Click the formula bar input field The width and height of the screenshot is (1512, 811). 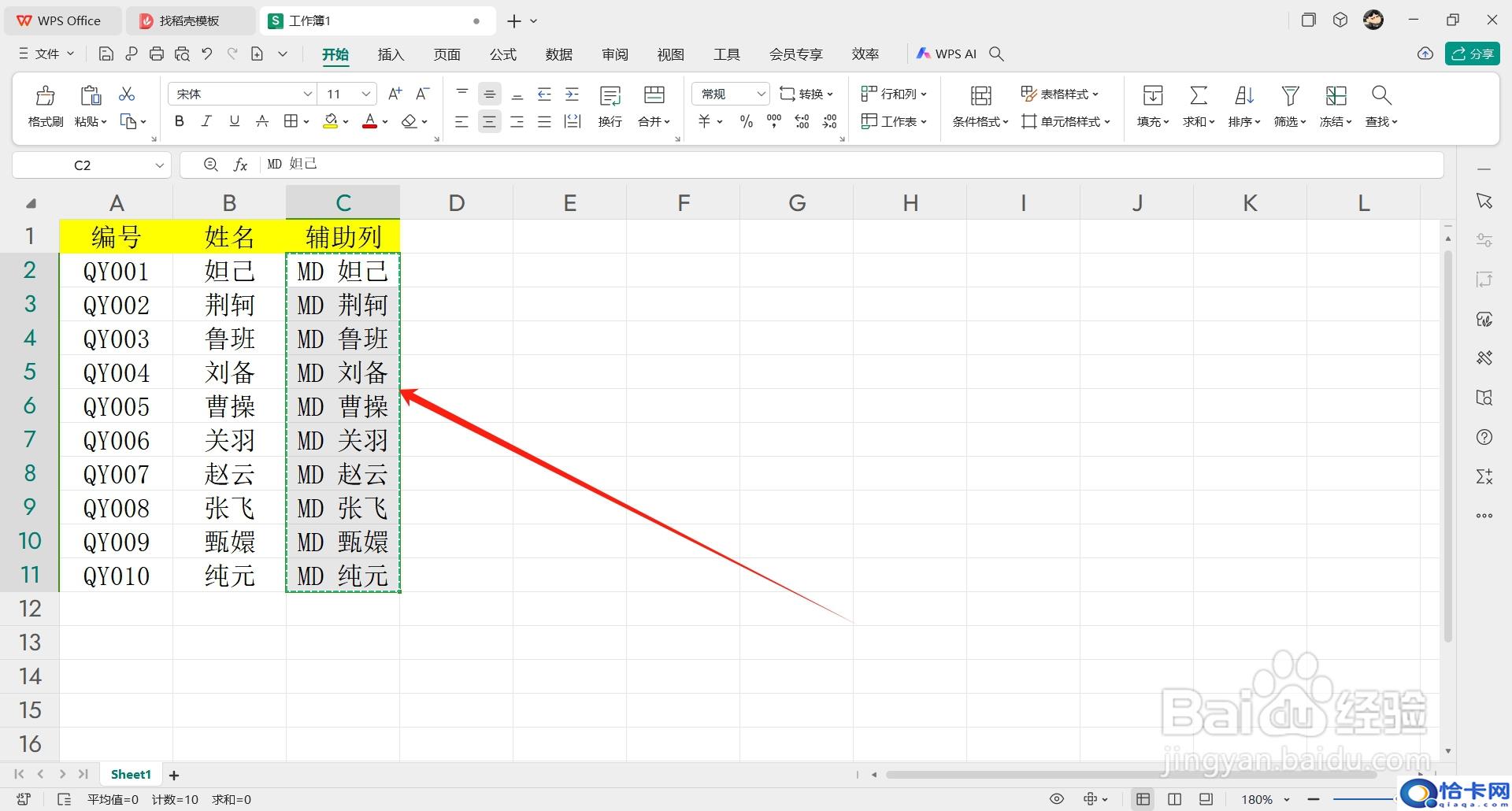point(850,165)
